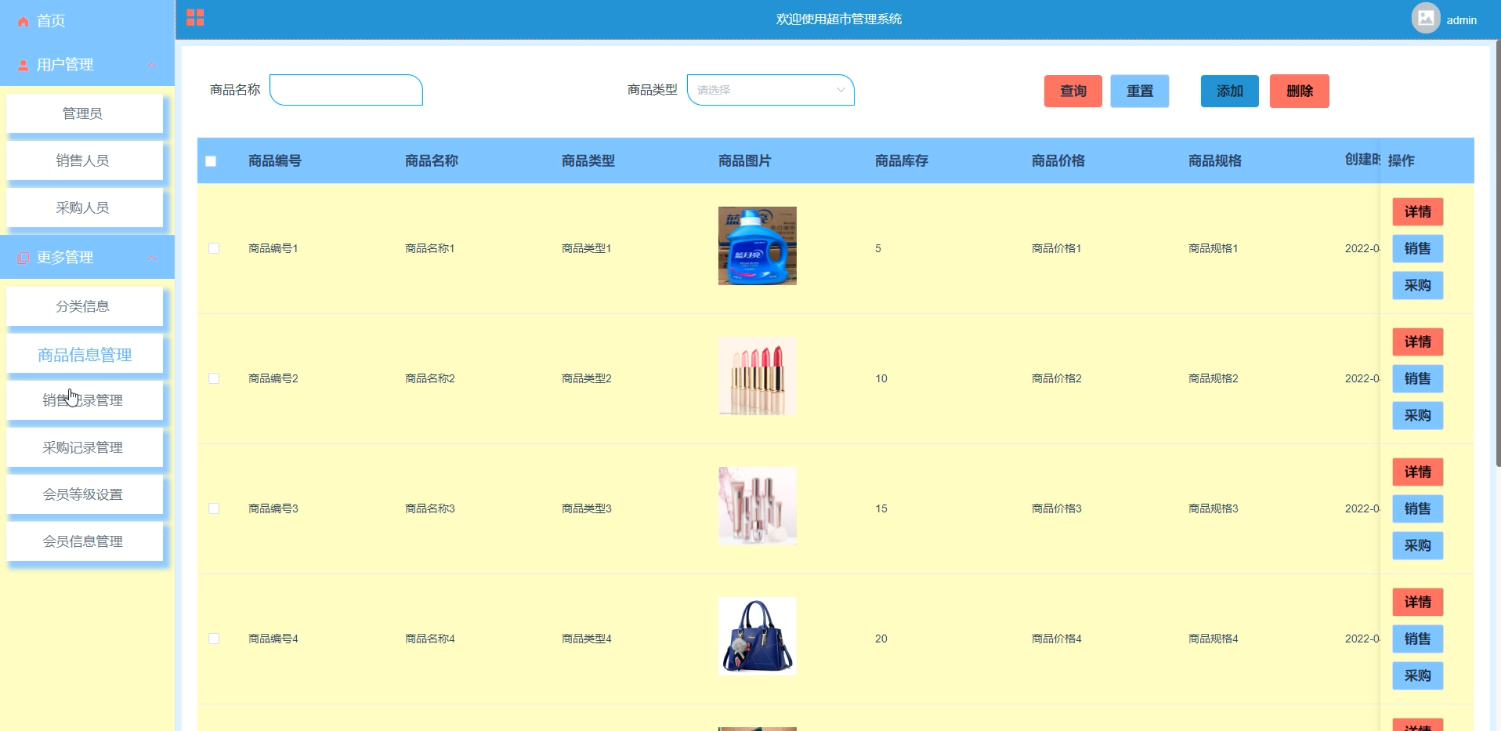This screenshot has width=1501, height=731.
Task: Click the admin username text
Action: (1462, 20)
